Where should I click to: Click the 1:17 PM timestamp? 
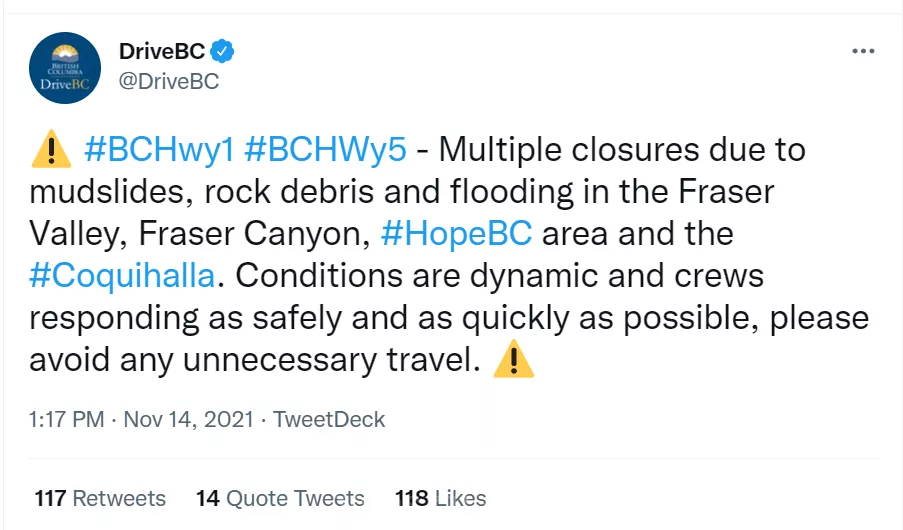[x=66, y=419]
